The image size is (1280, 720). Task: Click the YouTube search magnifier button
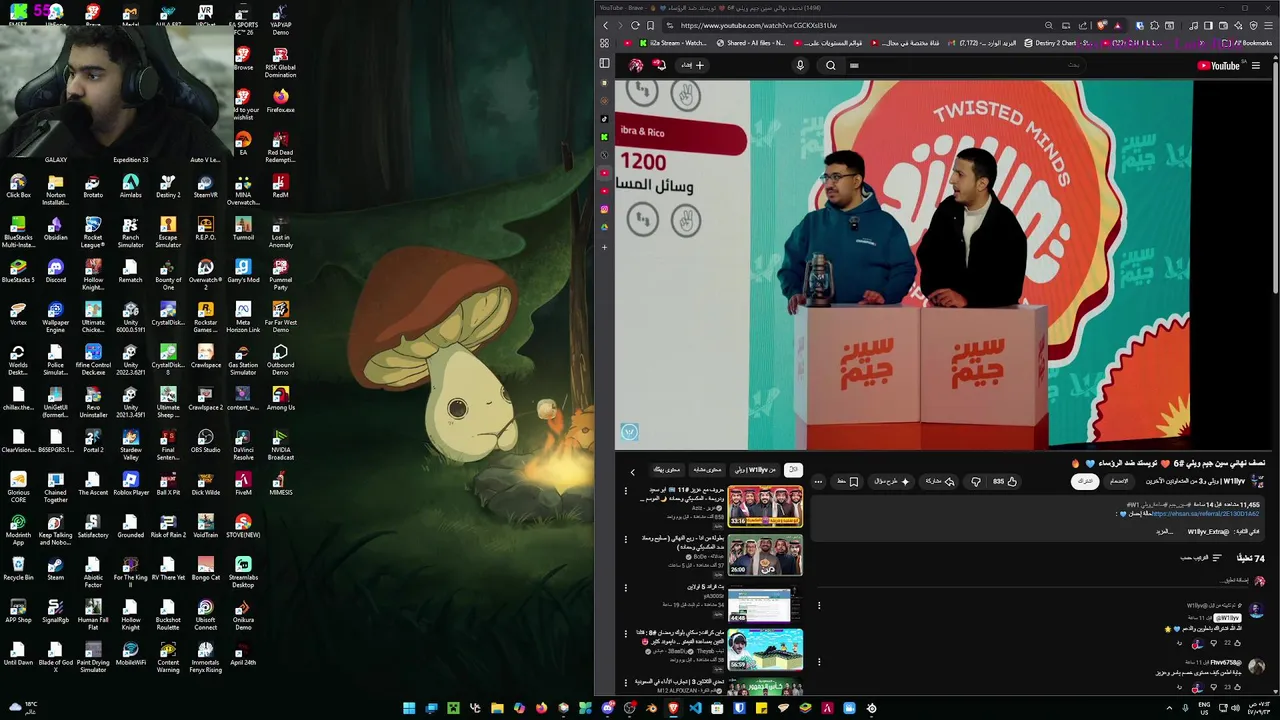coord(831,65)
